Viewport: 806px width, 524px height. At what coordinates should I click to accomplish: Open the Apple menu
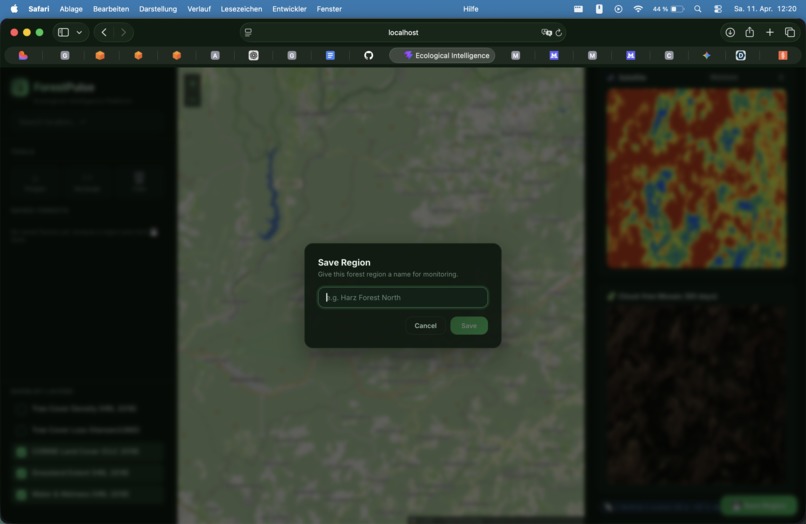click(x=14, y=9)
